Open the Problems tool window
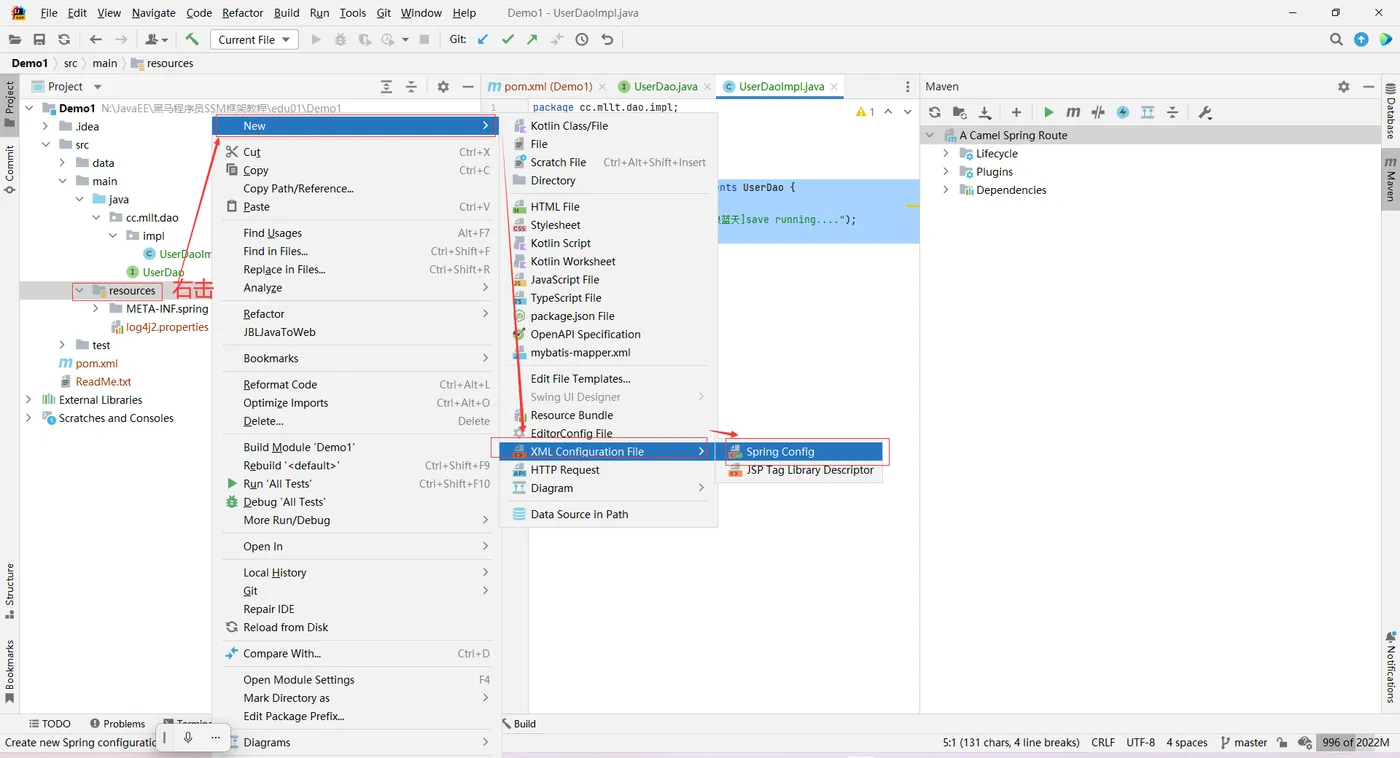1400x758 pixels. (x=117, y=724)
